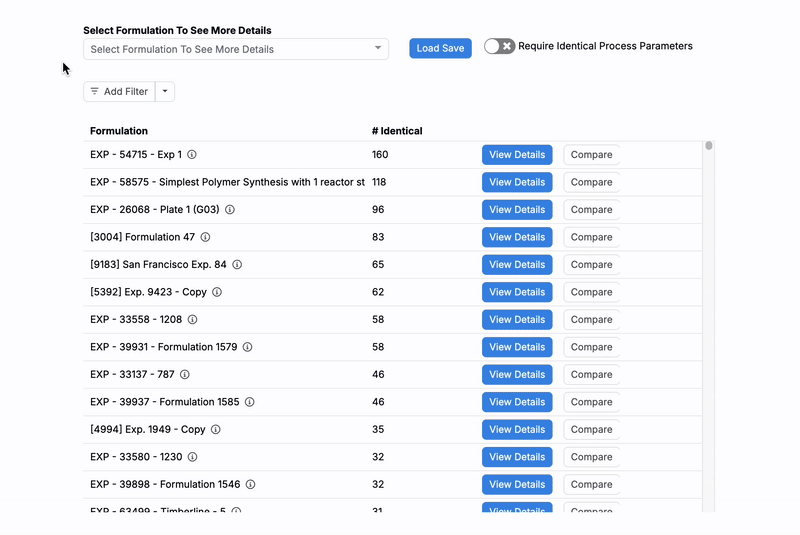Click the Formulation column header
Screen dimensions: 800x535
[x=119, y=131]
